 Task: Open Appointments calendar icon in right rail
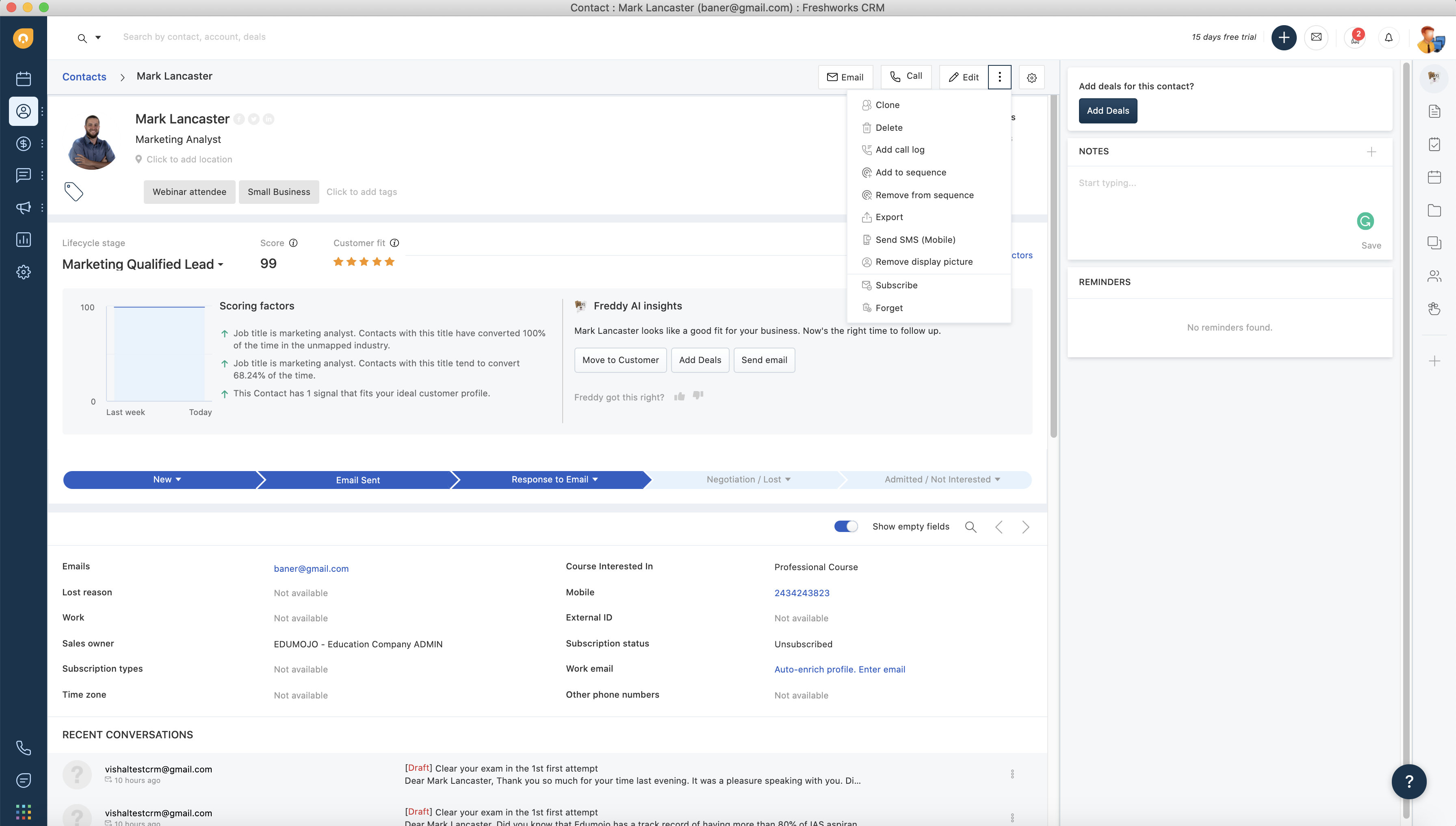(1434, 177)
